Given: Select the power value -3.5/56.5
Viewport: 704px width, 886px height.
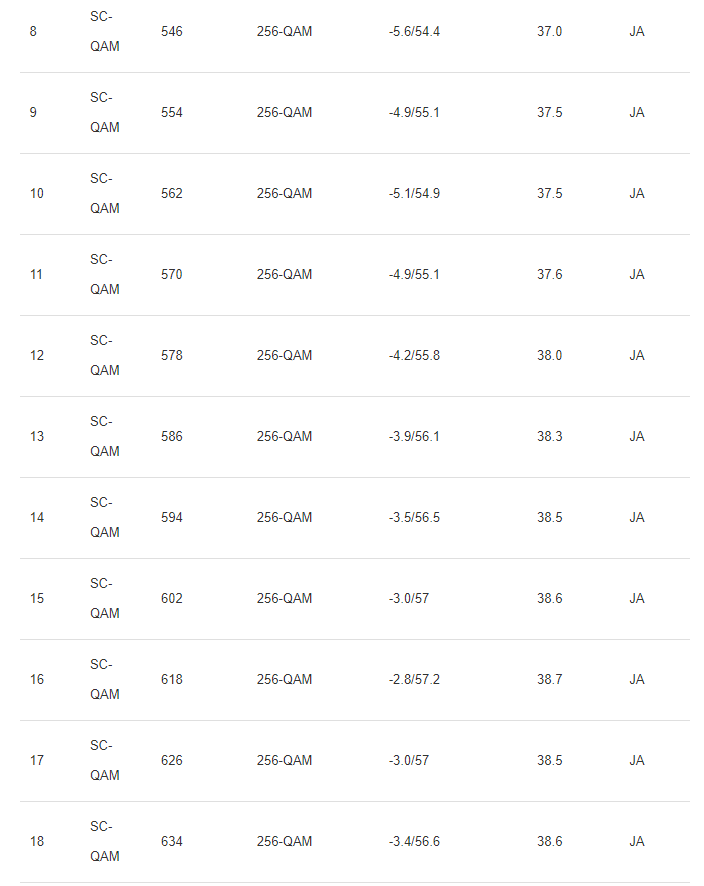Looking at the screenshot, I should pos(414,518).
